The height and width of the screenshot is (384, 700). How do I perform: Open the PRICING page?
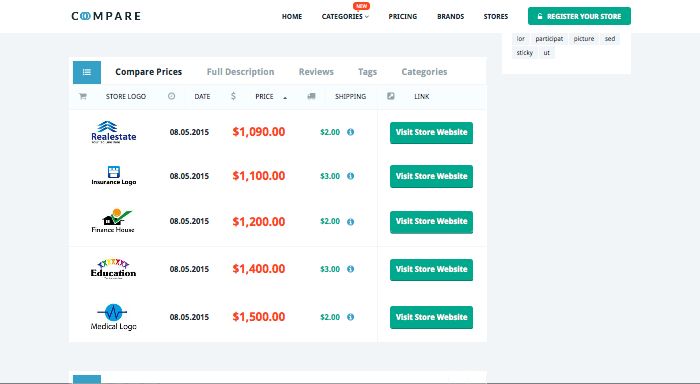[x=403, y=17]
